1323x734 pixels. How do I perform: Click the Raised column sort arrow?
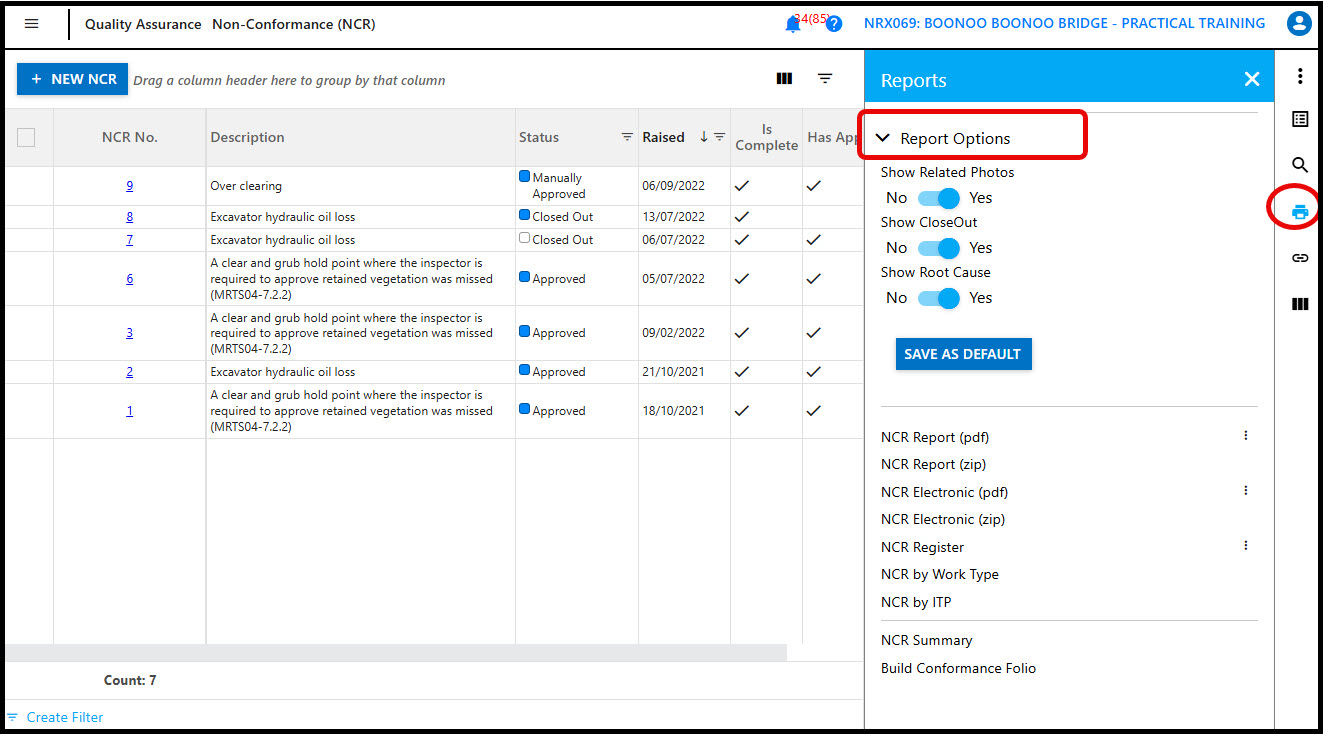pos(704,137)
